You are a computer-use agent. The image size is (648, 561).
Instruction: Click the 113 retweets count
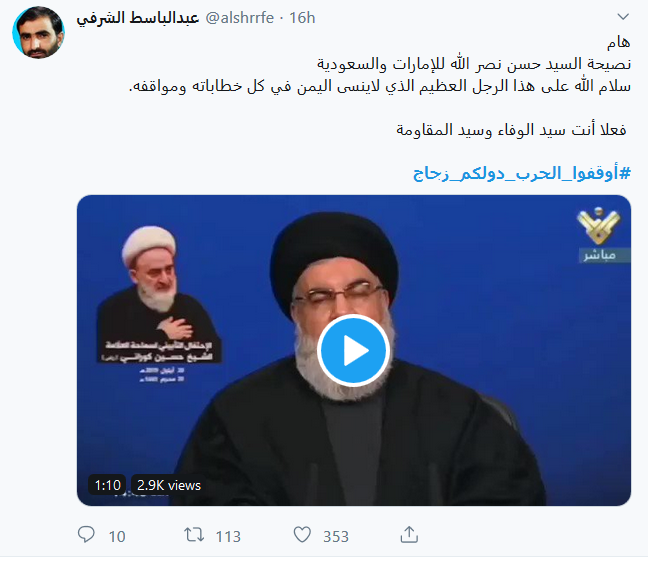click(x=228, y=537)
